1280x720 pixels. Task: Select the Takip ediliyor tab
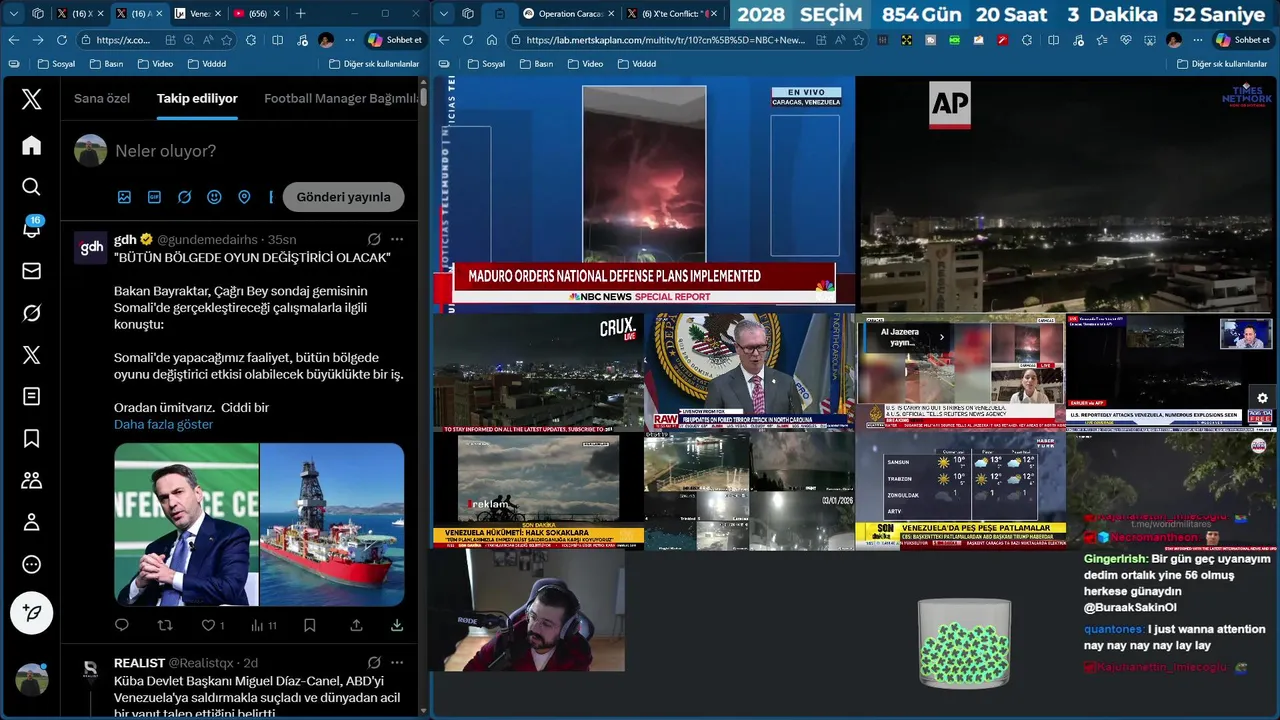click(x=197, y=98)
